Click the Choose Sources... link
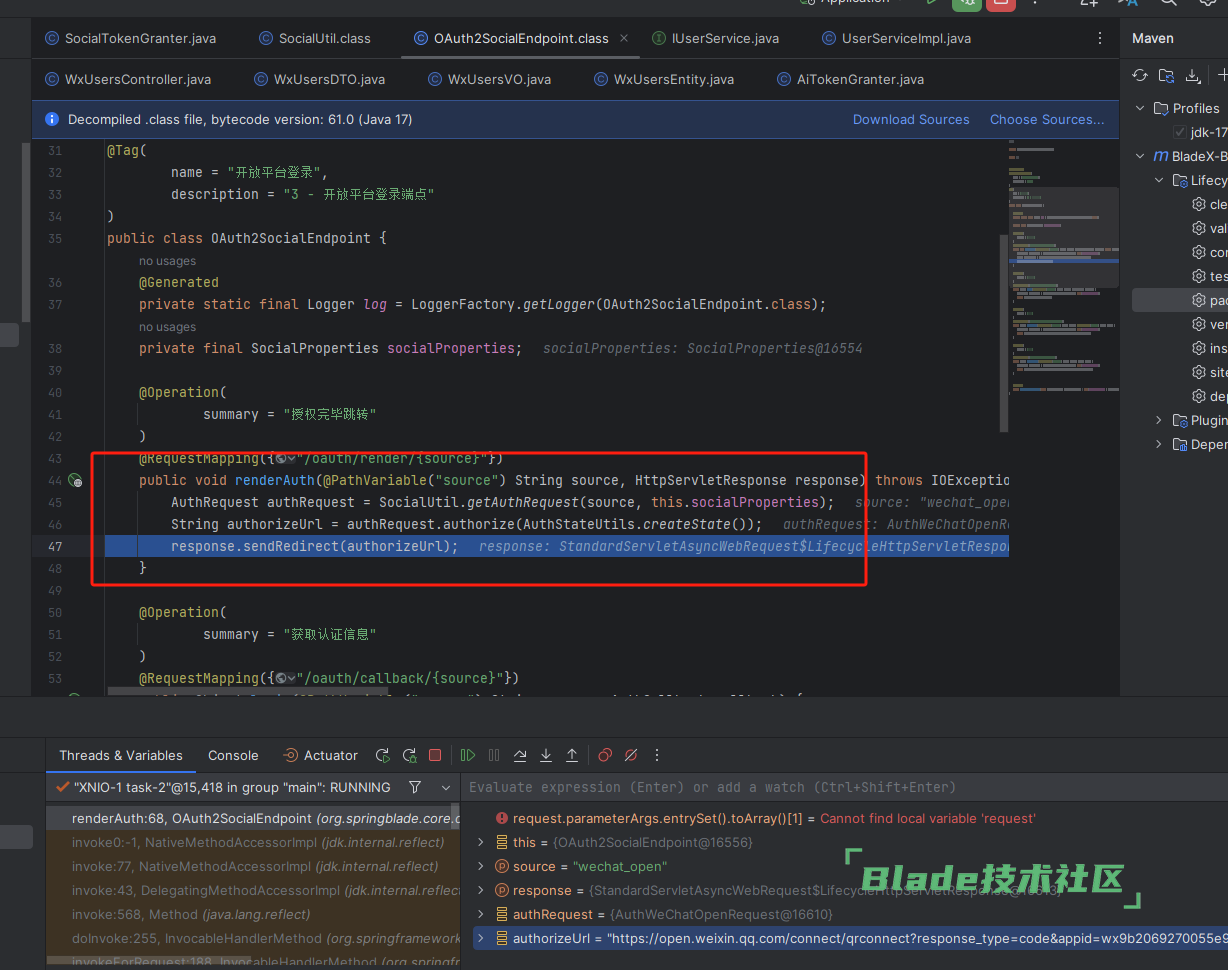The image size is (1228, 970). click(1047, 119)
